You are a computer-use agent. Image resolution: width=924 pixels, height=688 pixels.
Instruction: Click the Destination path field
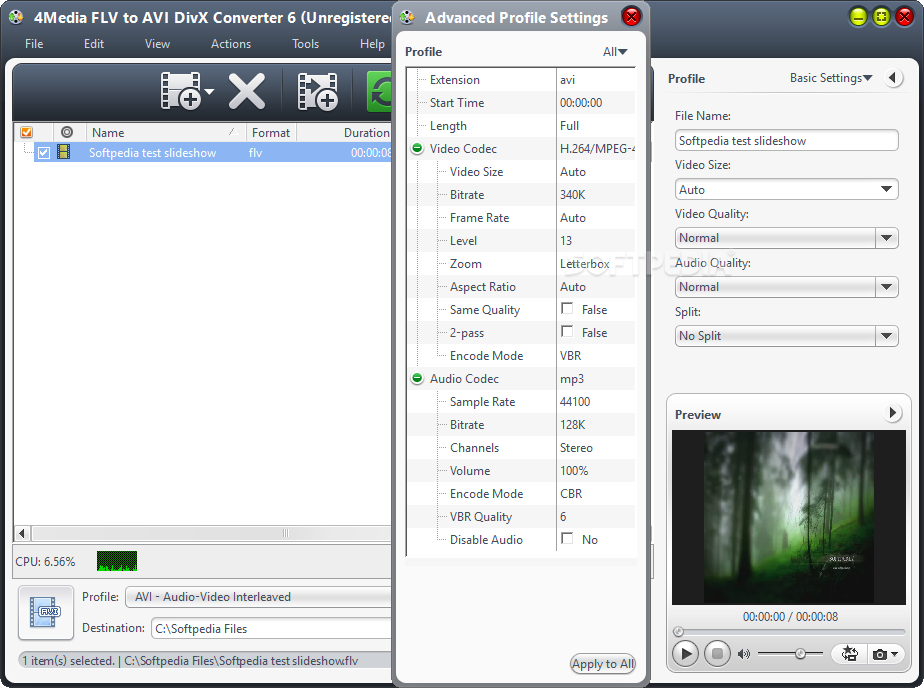[272, 629]
